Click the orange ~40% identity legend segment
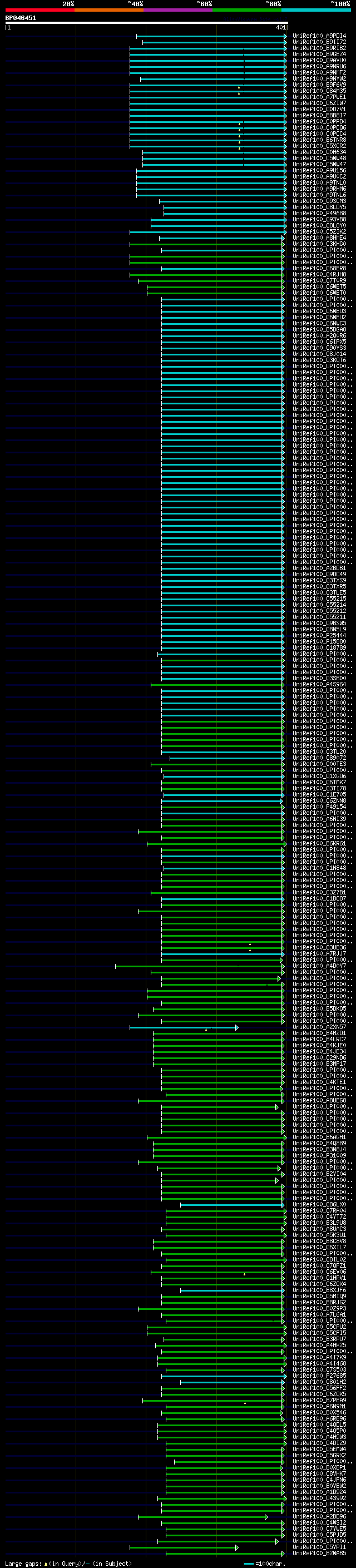The height and width of the screenshot is (1568, 356). point(109,10)
